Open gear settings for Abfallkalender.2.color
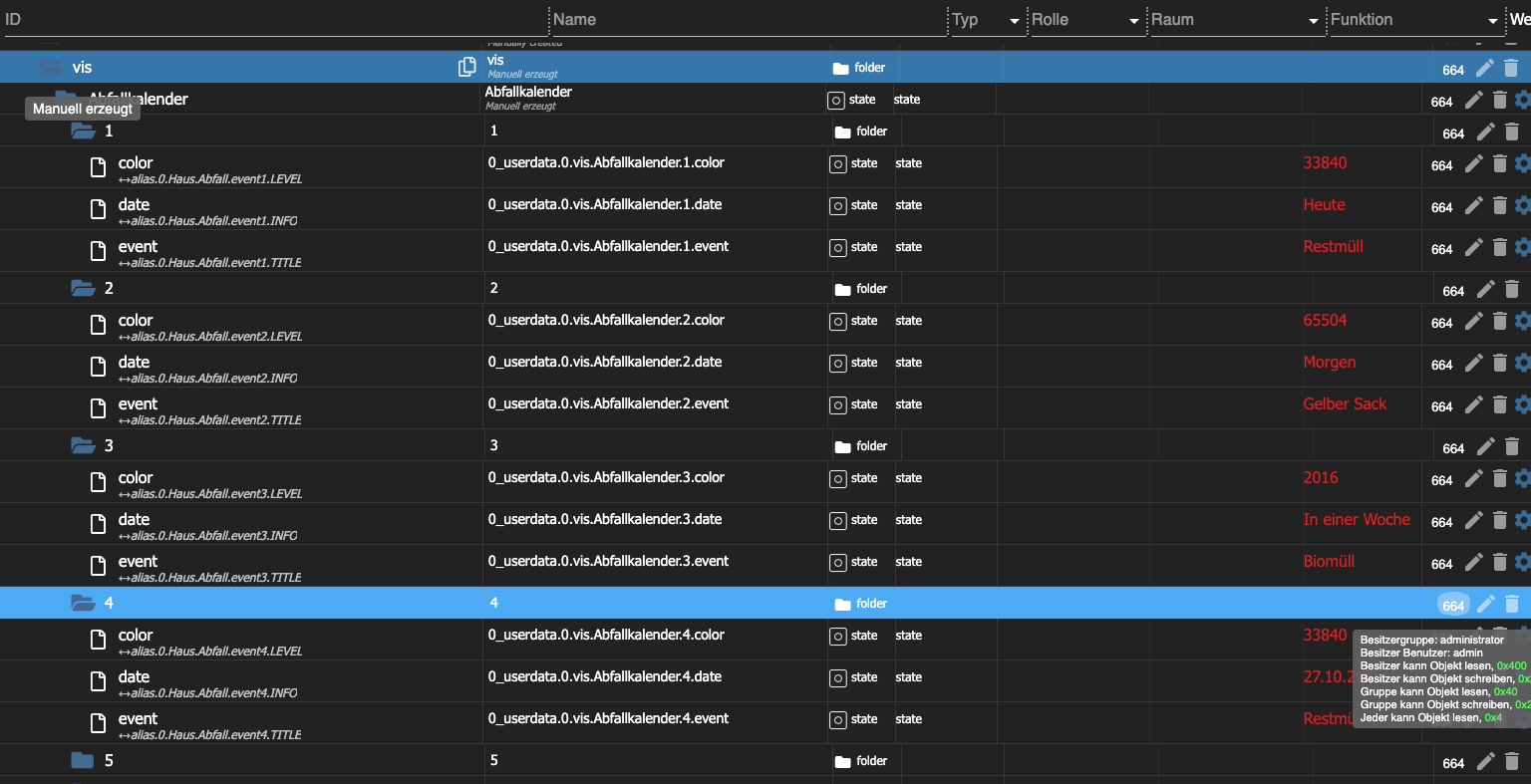The image size is (1531, 784). click(1522, 321)
